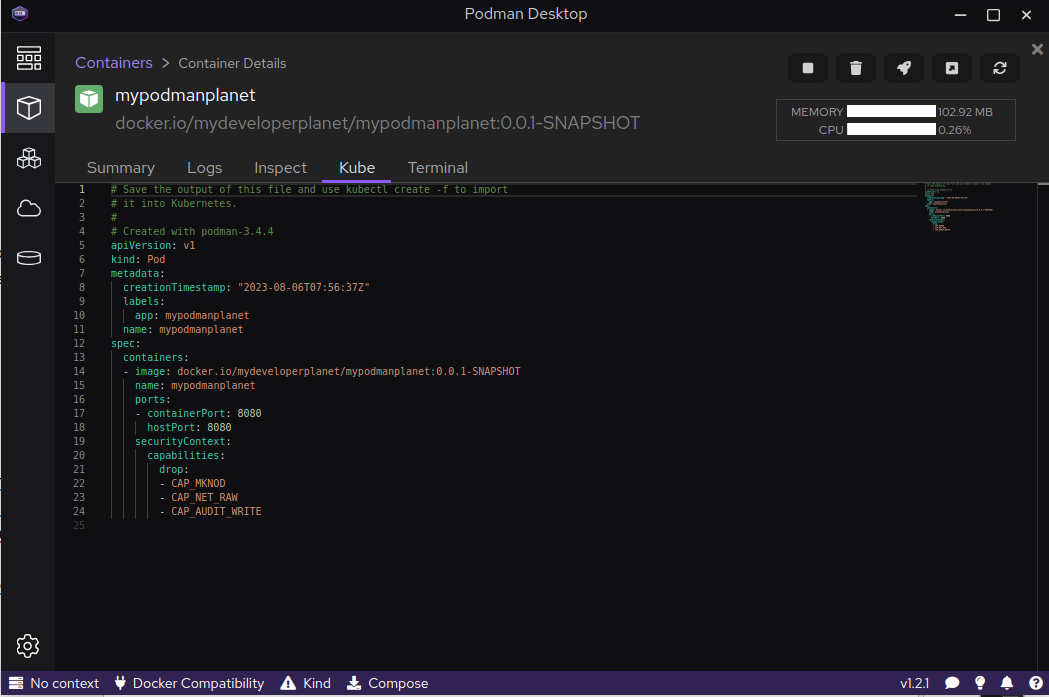This screenshot has width=1049, height=697.
Task: Switch to the Logs tab
Action: [204, 168]
